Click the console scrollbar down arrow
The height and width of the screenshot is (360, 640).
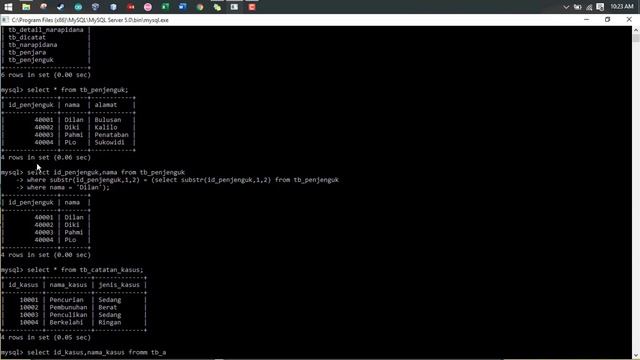636,356
